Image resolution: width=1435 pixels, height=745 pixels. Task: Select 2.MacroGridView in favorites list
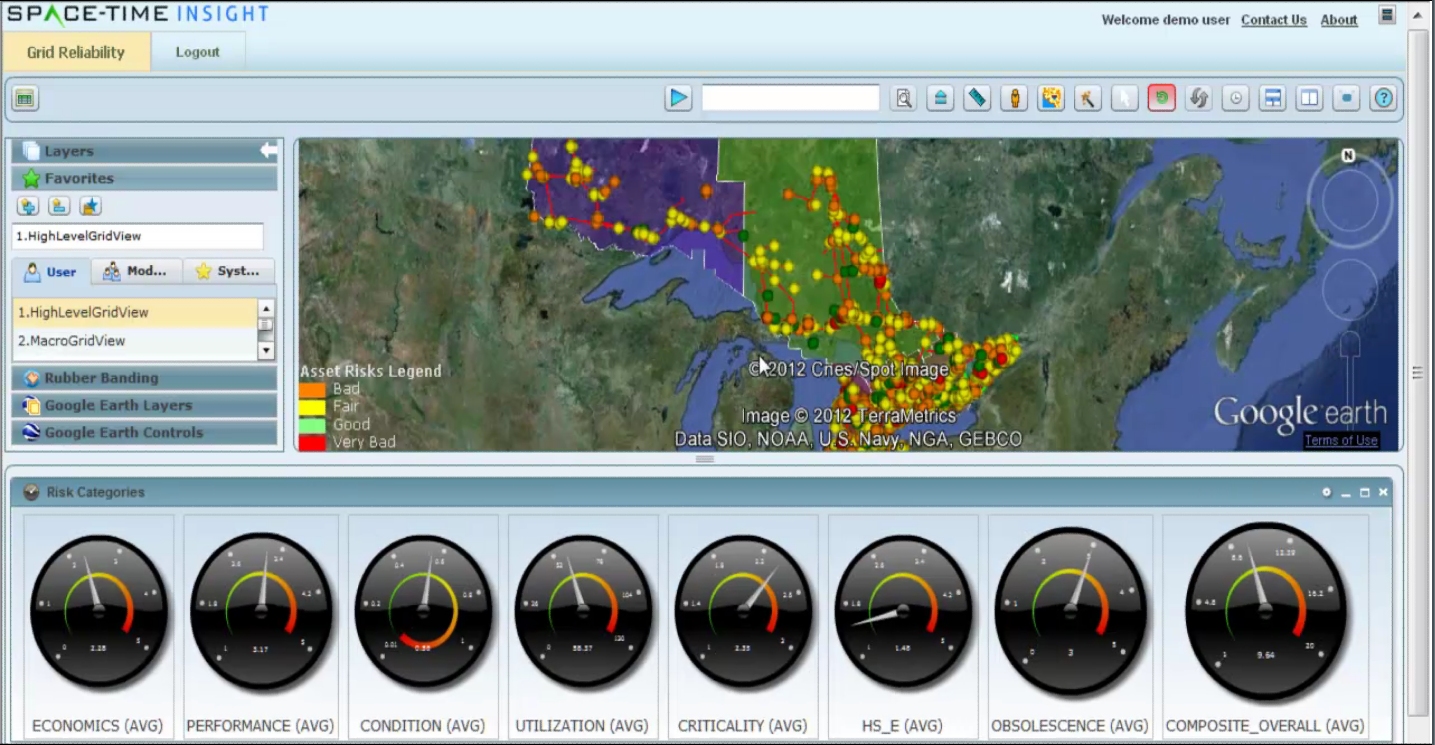point(135,341)
